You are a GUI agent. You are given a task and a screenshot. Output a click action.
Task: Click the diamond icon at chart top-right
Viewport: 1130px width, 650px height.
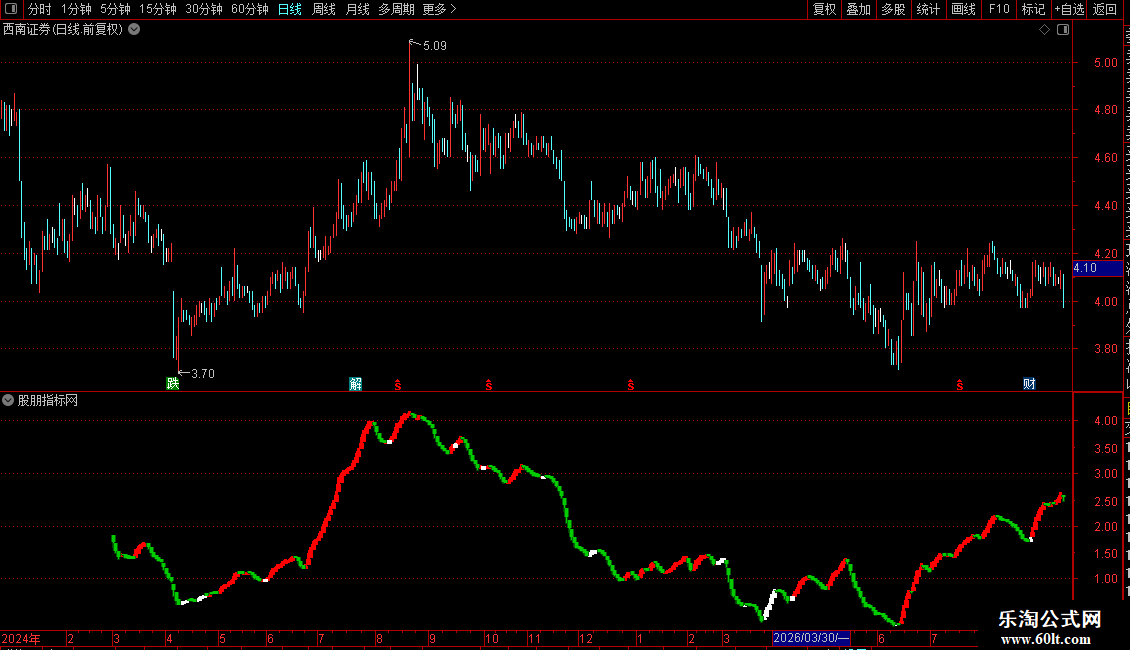tap(1044, 30)
